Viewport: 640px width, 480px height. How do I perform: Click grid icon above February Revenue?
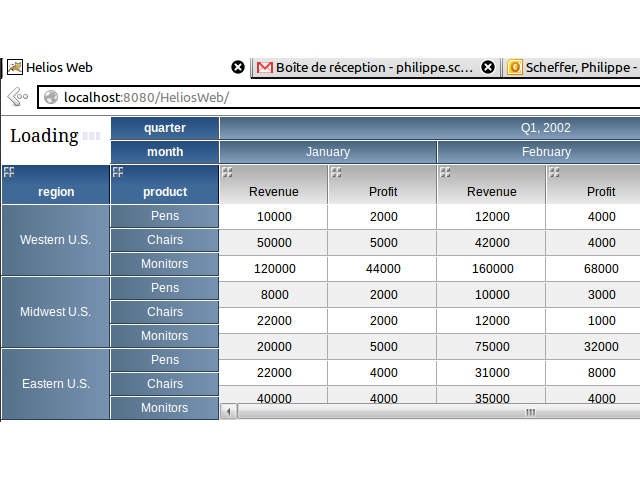(x=445, y=172)
